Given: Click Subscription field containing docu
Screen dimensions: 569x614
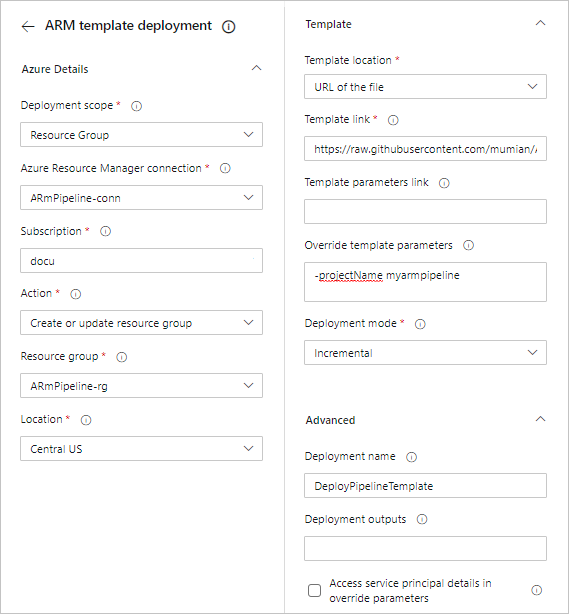Looking at the screenshot, I should pyautogui.click(x=141, y=260).
